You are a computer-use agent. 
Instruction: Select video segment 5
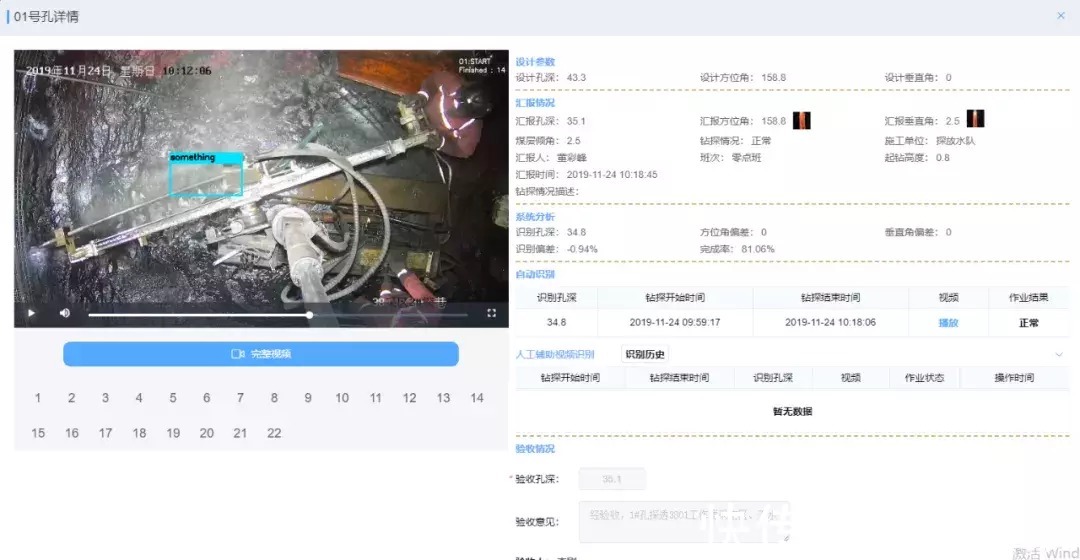[173, 398]
